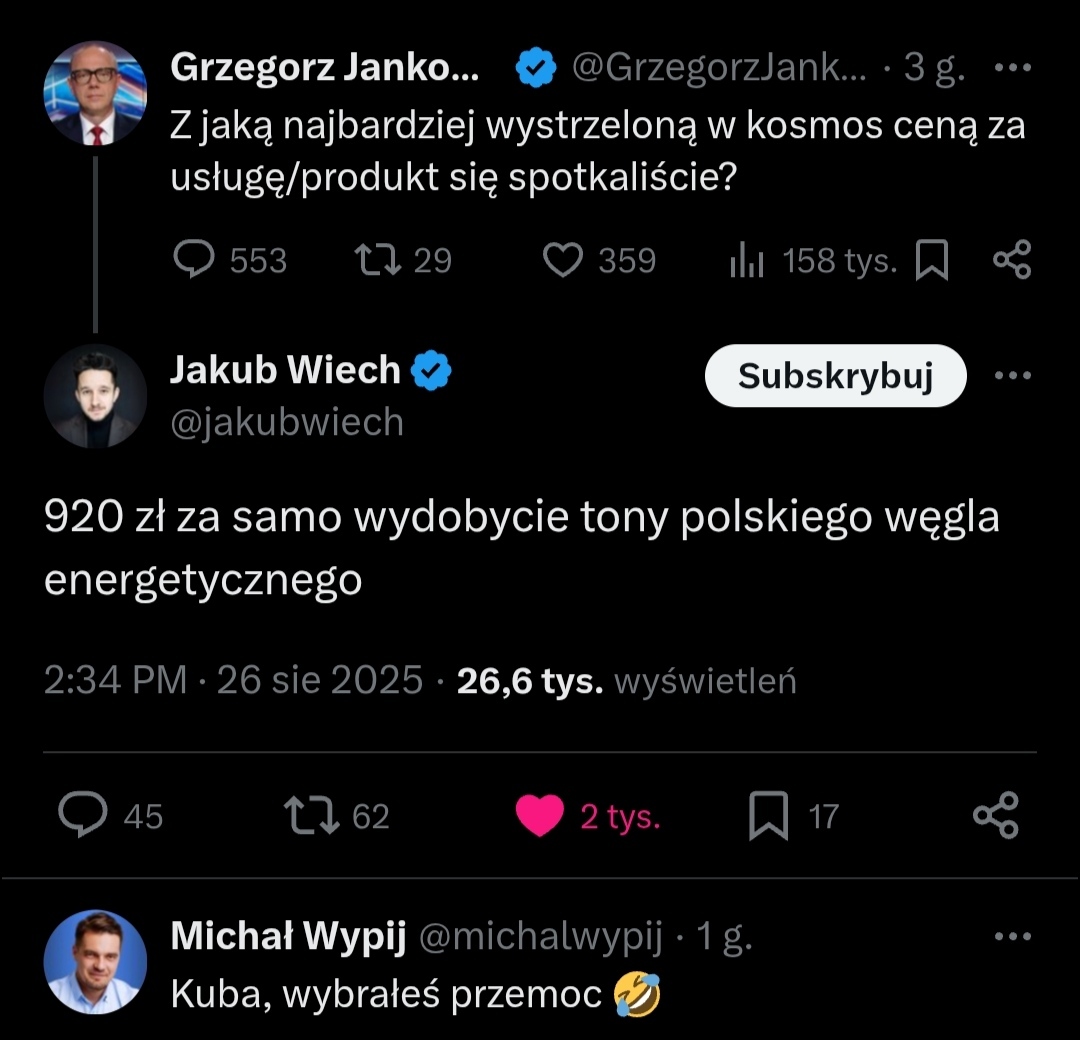1080x1040 pixels.
Task: Bookmark Jakub Wiech's tweet
Action: pyautogui.click(x=769, y=815)
